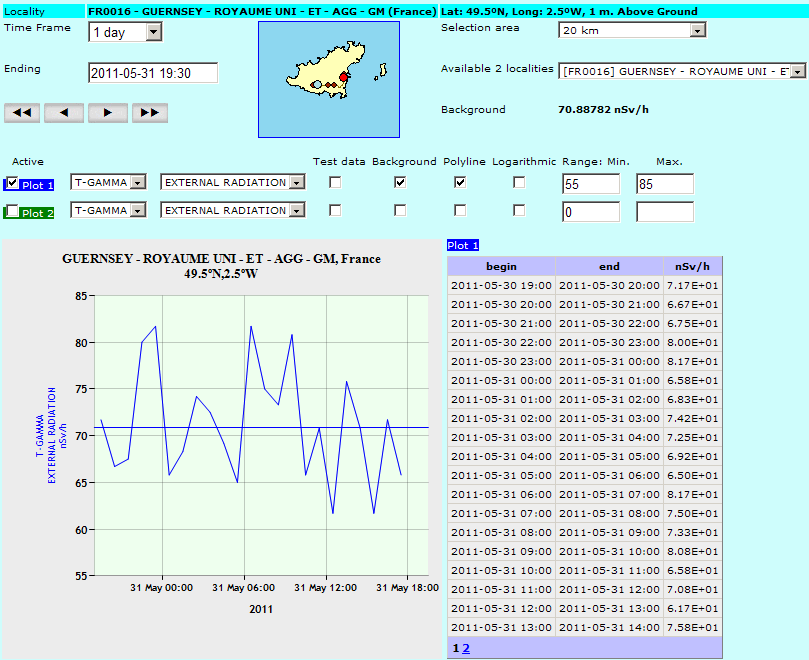Click the Plot 1 Range Min field

click(x=591, y=184)
